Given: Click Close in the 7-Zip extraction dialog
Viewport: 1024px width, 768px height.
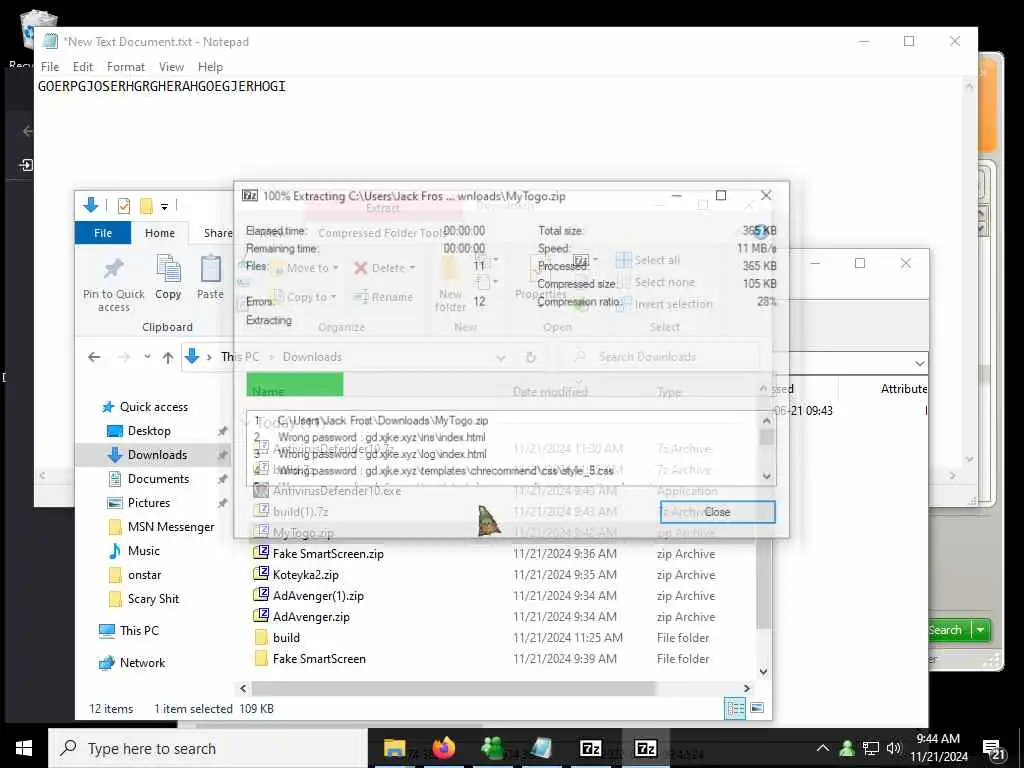Looking at the screenshot, I should tap(718, 512).
